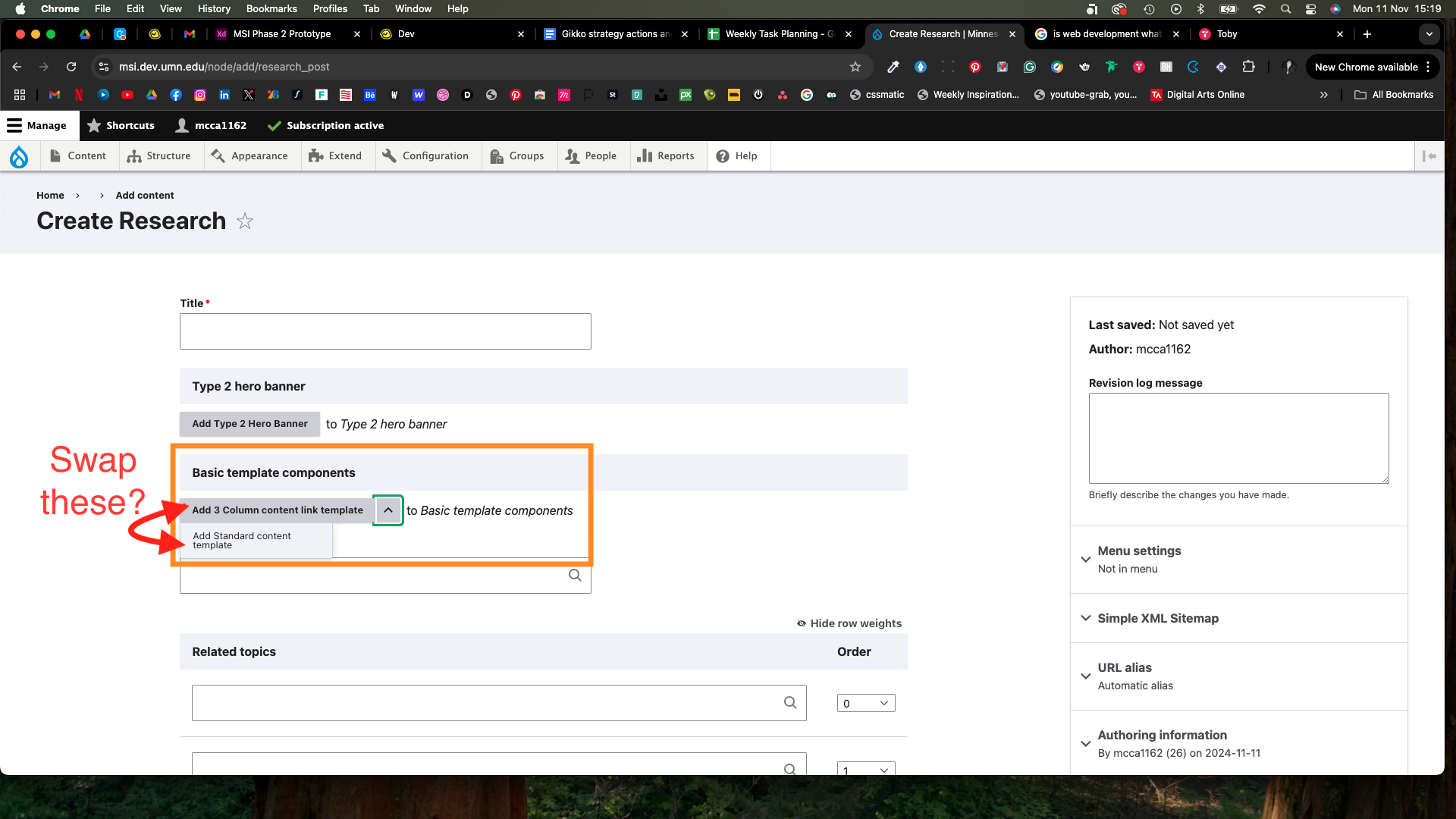Click the Drupal drop logo icon
The width and height of the screenshot is (1456, 819).
[19, 156]
